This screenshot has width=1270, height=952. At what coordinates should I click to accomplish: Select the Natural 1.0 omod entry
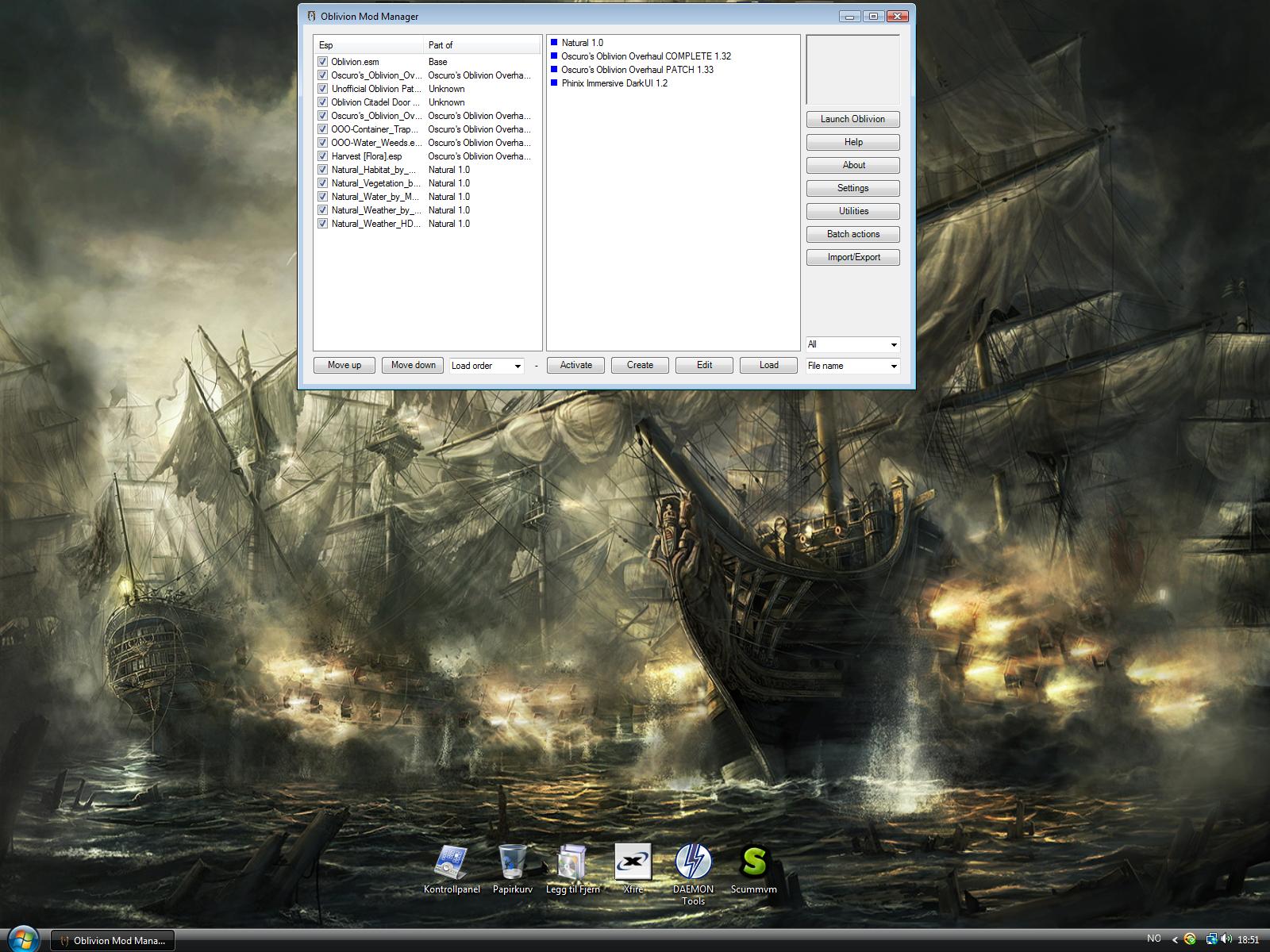click(583, 43)
